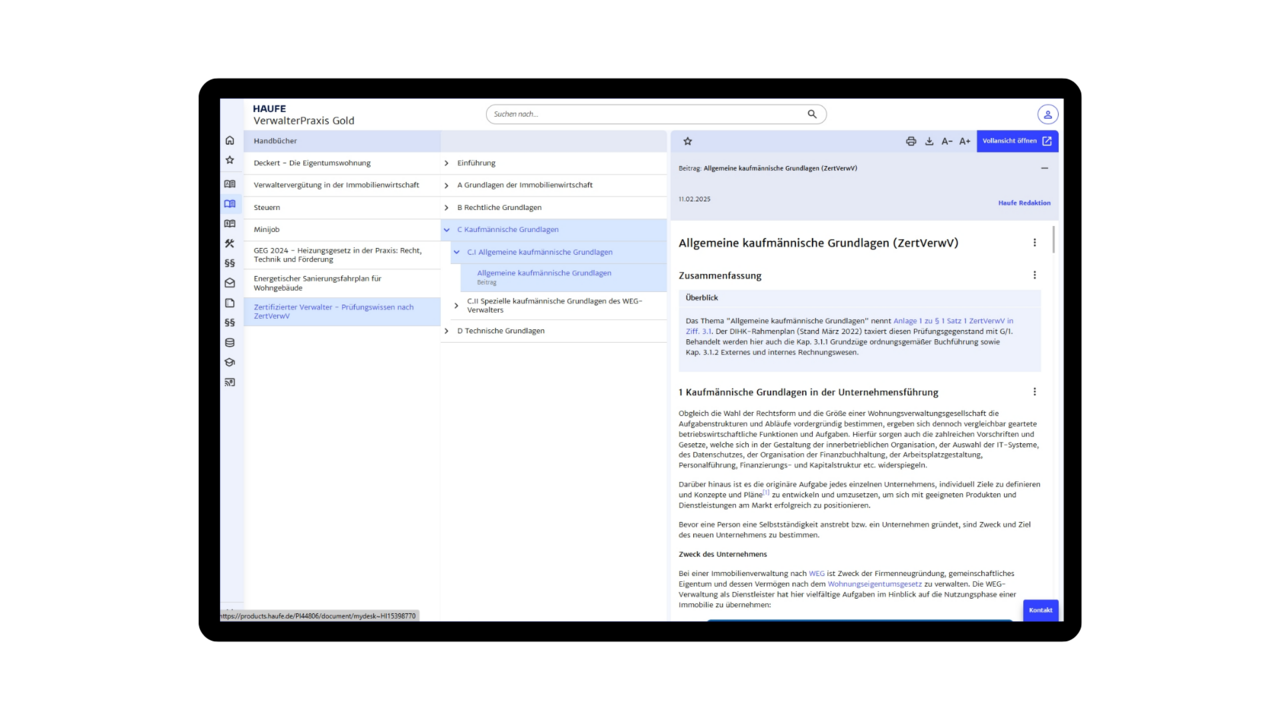Go to home via sidebar house icon

230,141
